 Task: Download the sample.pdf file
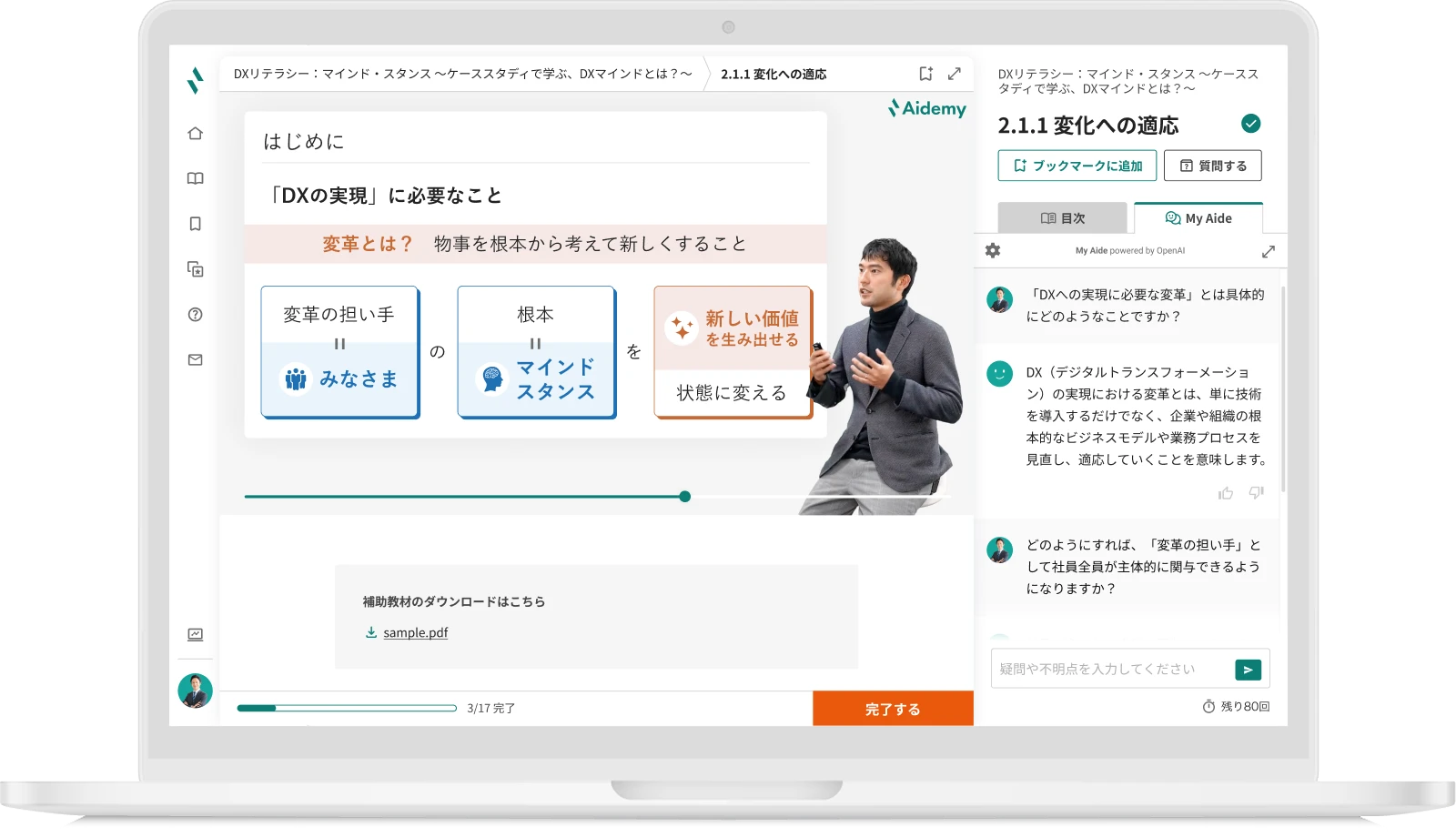[x=415, y=632]
